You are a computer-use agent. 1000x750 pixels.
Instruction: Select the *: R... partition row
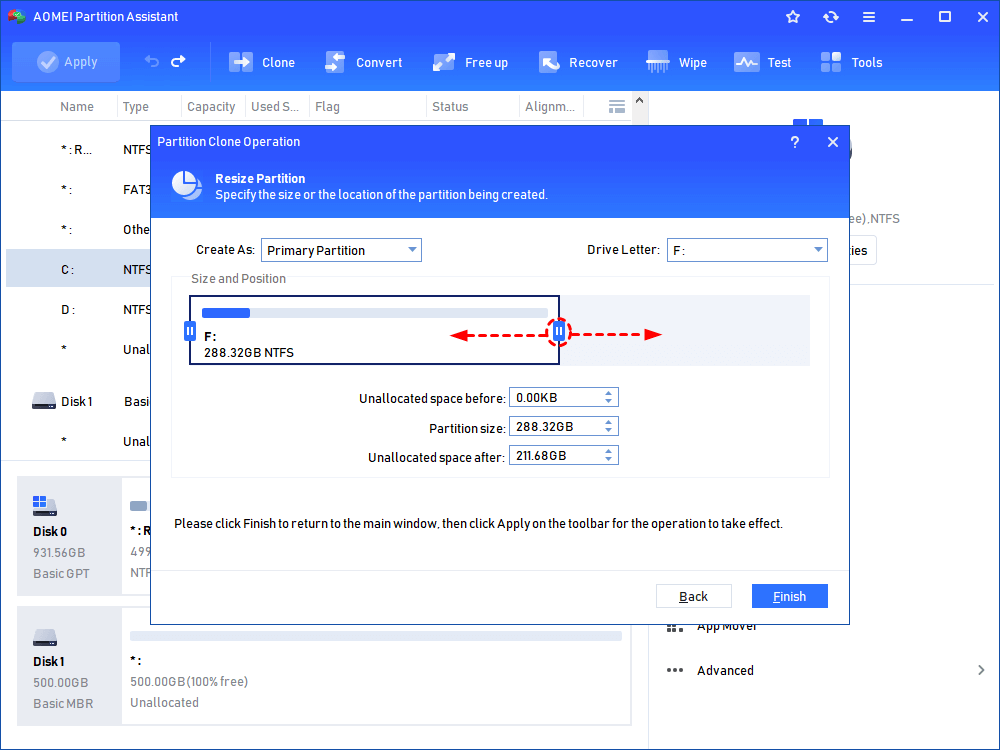(x=78, y=150)
